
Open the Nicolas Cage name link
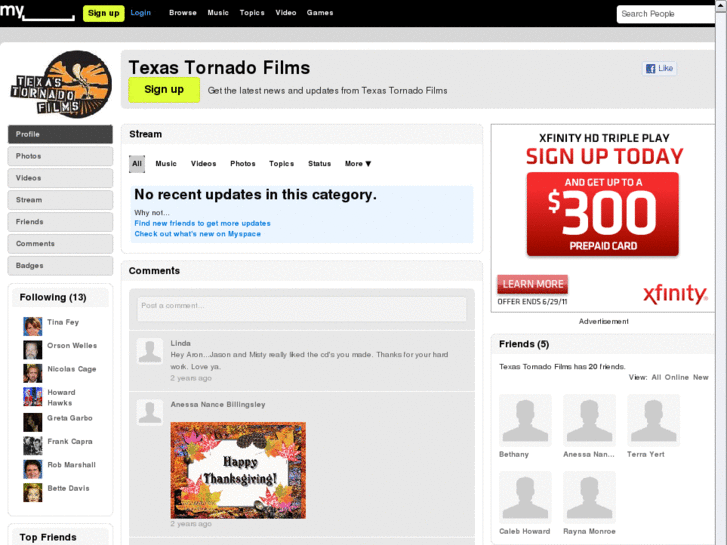tap(72, 369)
